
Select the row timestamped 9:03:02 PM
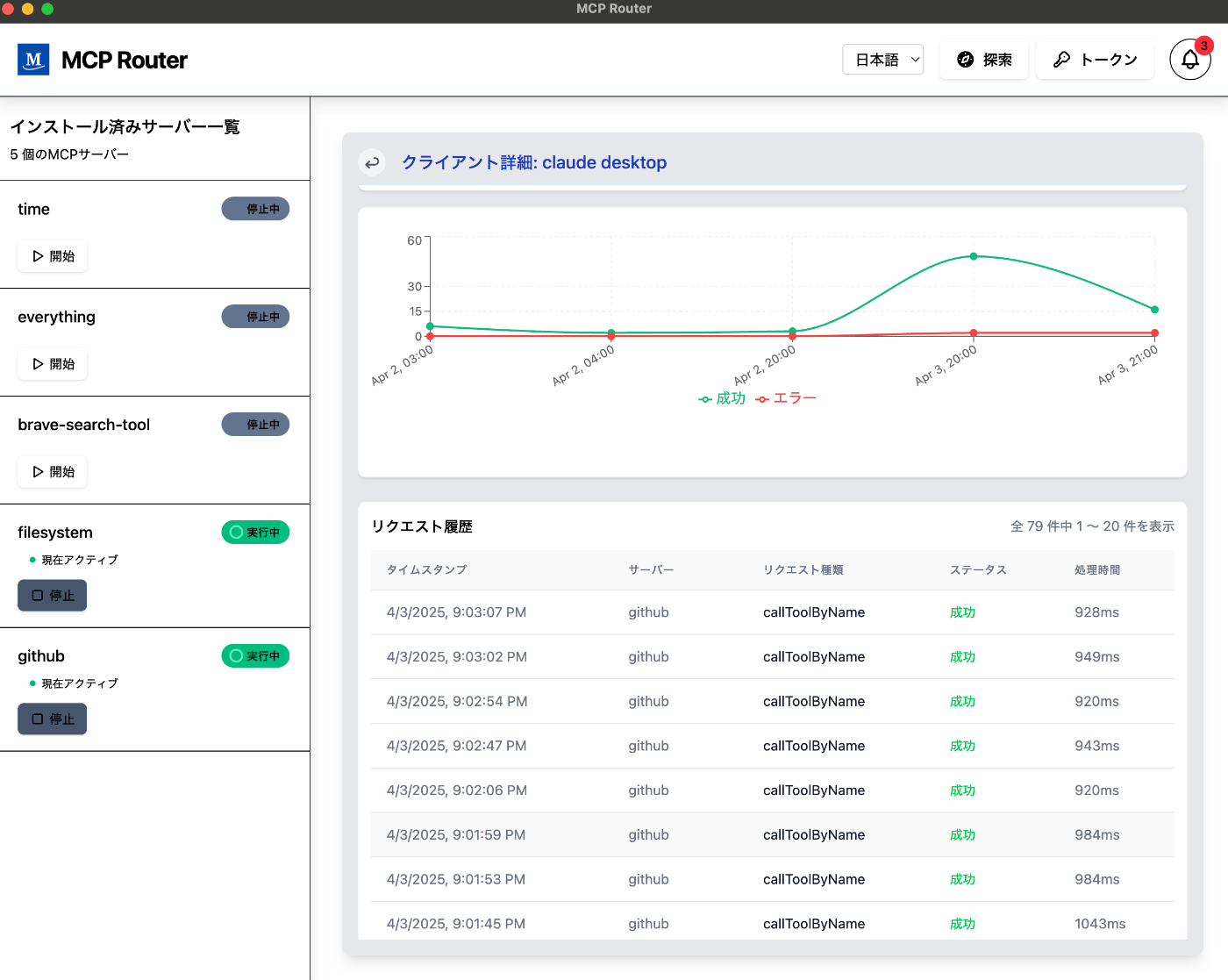(x=773, y=657)
